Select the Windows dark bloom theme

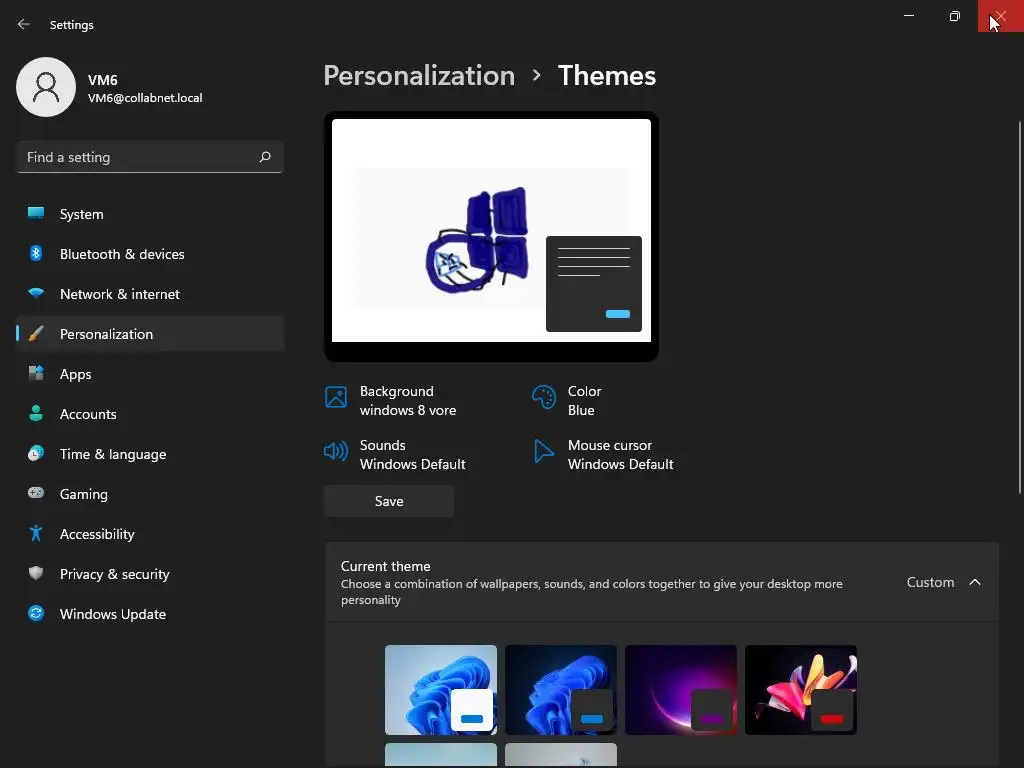[561, 690]
